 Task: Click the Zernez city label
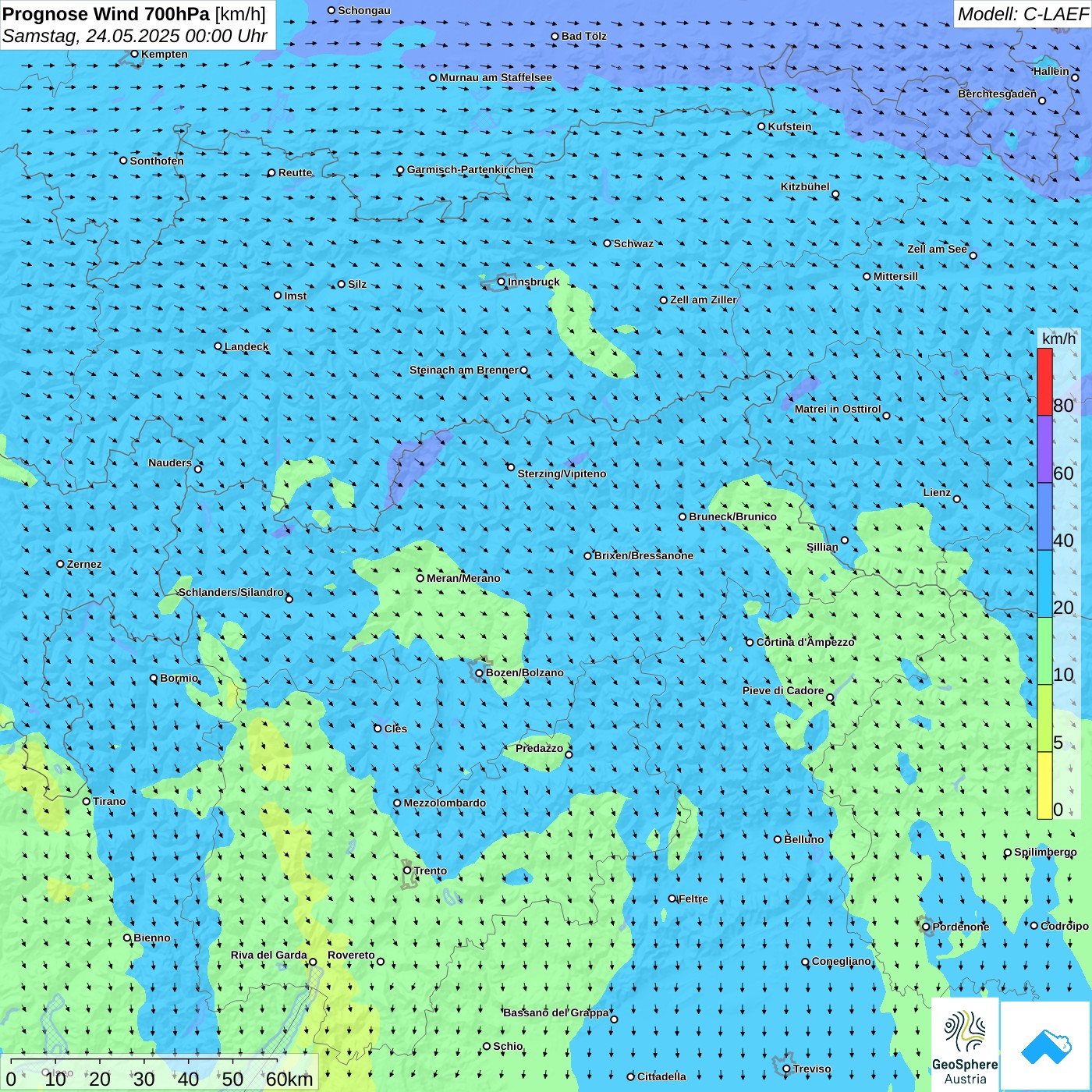[x=84, y=564]
